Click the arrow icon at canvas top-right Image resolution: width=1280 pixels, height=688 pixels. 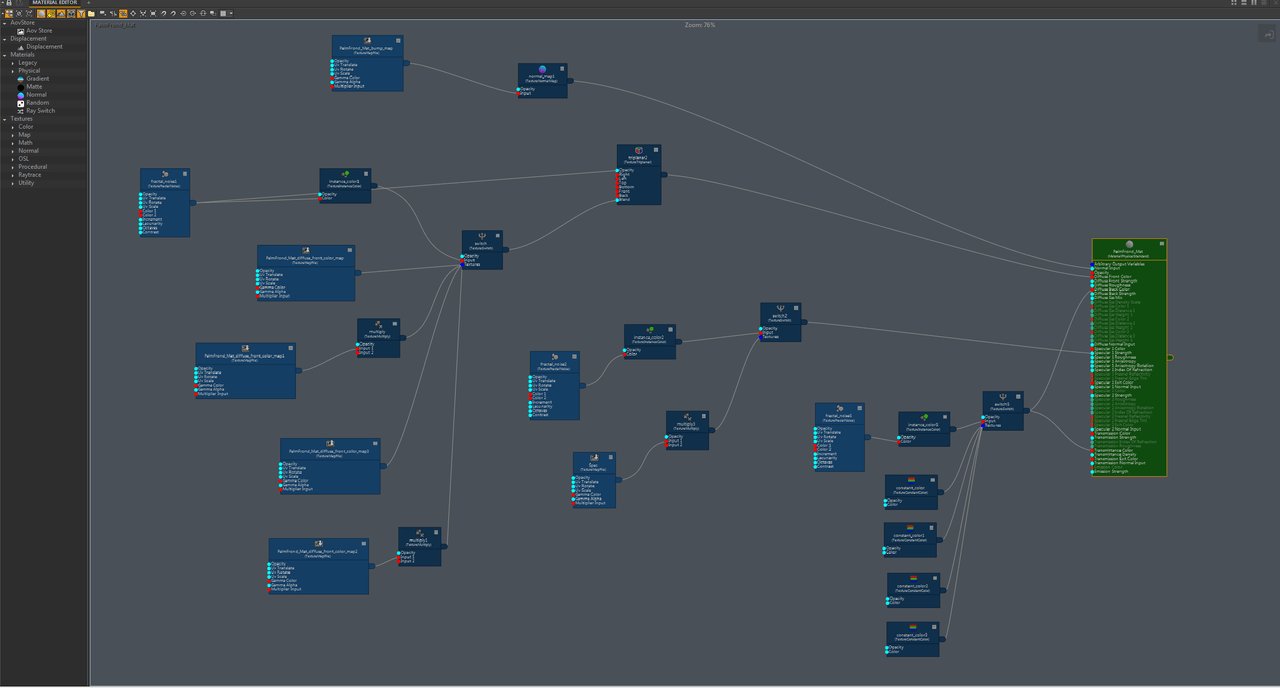point(1268,35)
